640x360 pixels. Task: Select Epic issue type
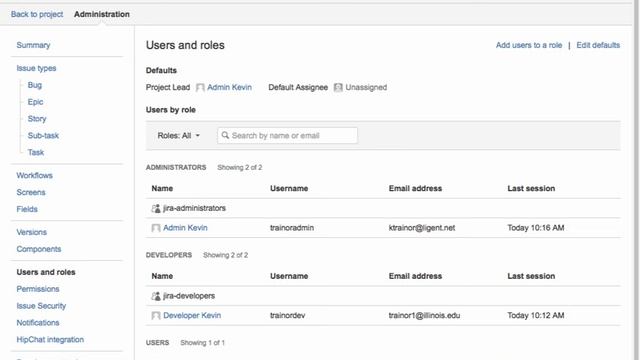point(36,102)
